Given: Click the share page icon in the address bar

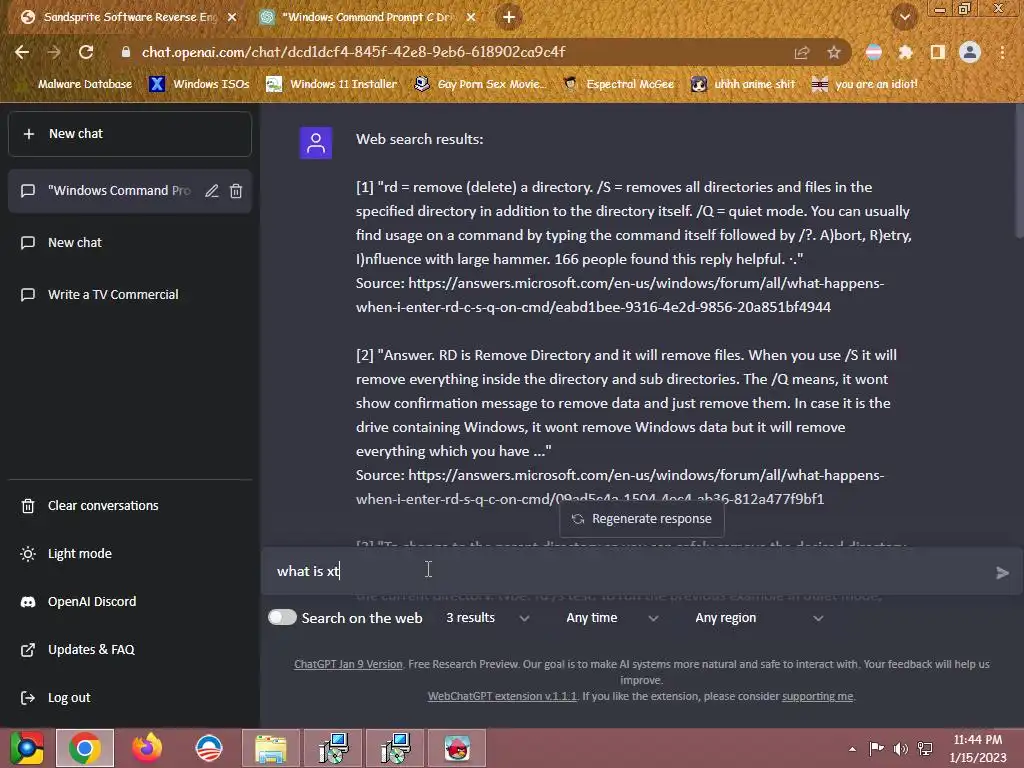Looking at the screenshot, I should pos(802,52).
